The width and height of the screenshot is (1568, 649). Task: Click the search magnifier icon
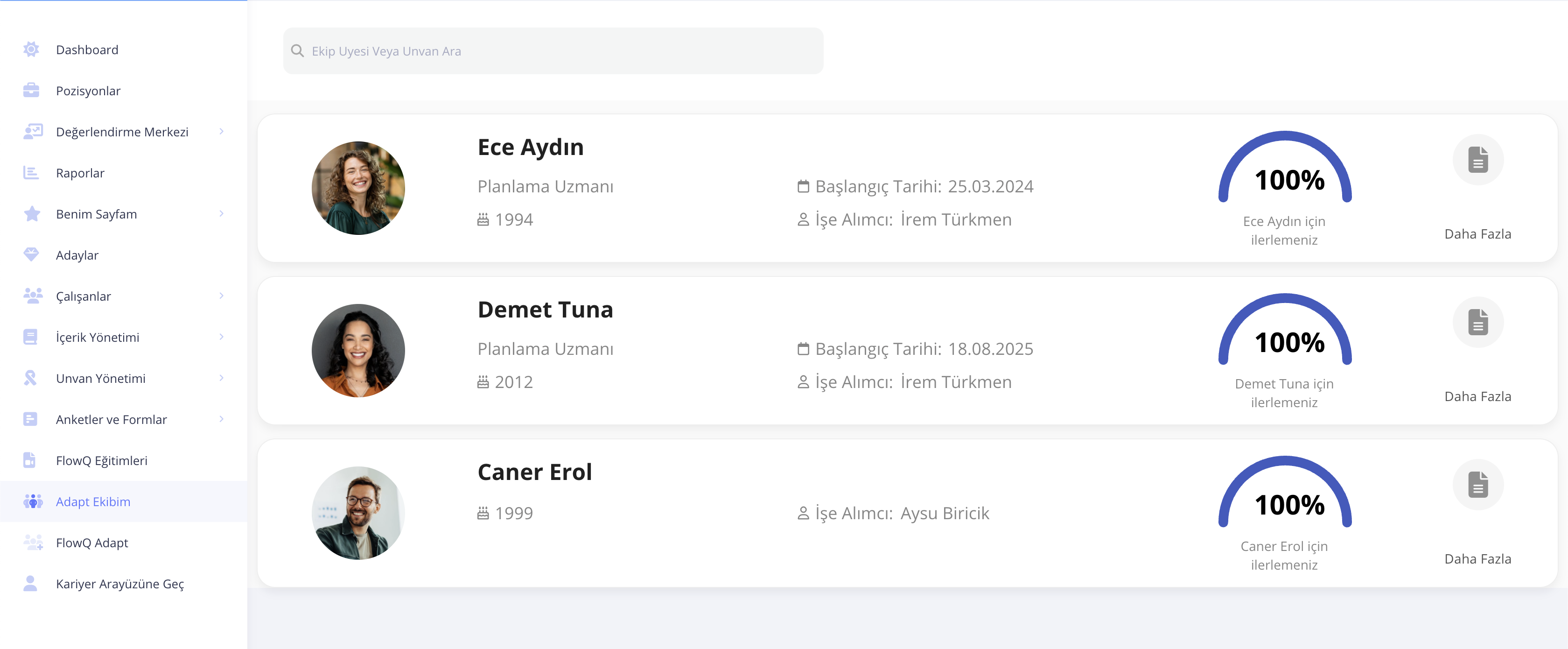[x=298, y=50]
